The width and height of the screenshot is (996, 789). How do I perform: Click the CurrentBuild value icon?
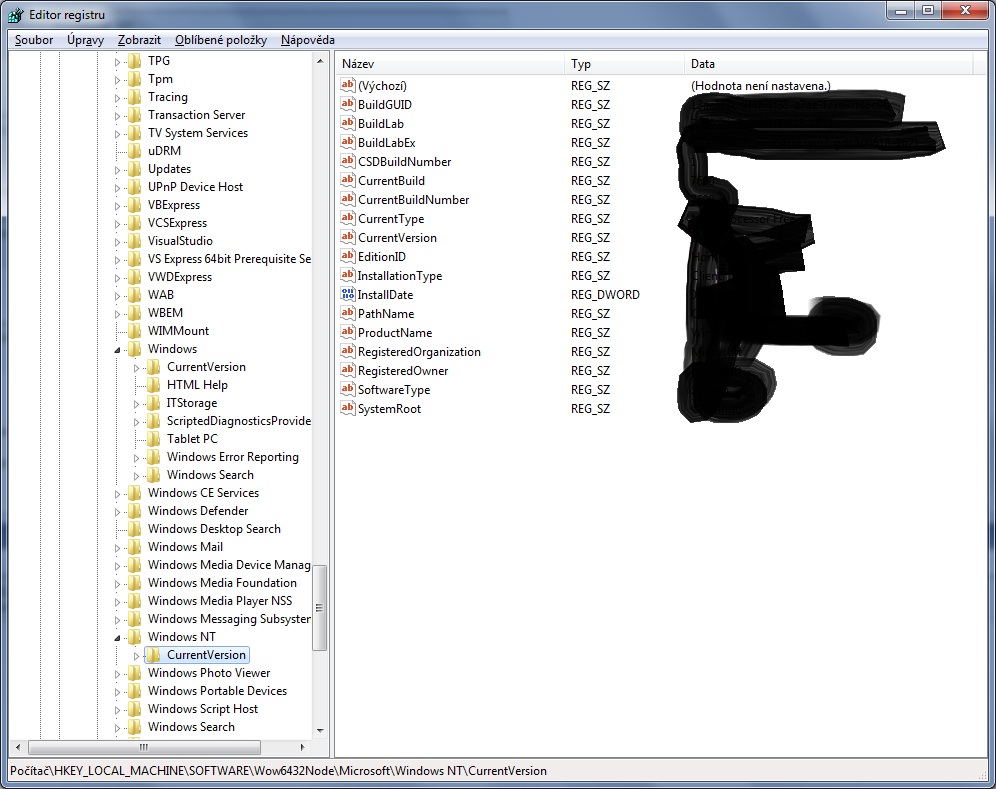[x=347, y=180]
